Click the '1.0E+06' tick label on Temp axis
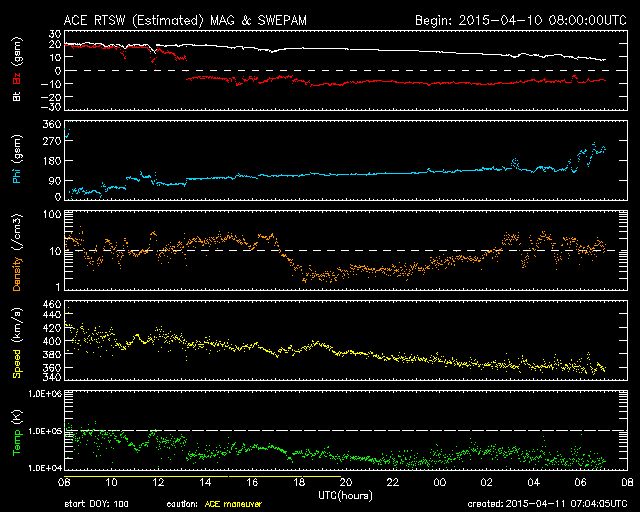This screenshot has height=512, width=640. (x=45, y=393)
